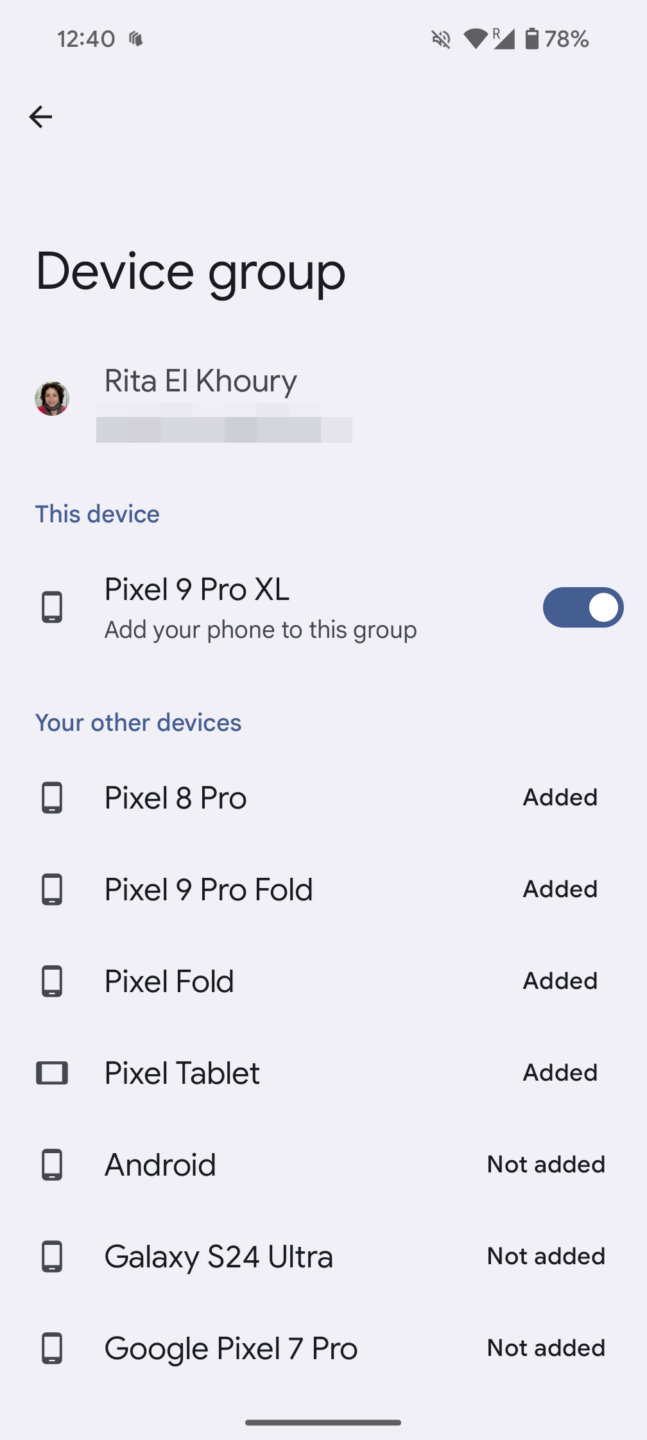Toggle Added status for Pixel 8 Pro

click(x=559, y=797)
